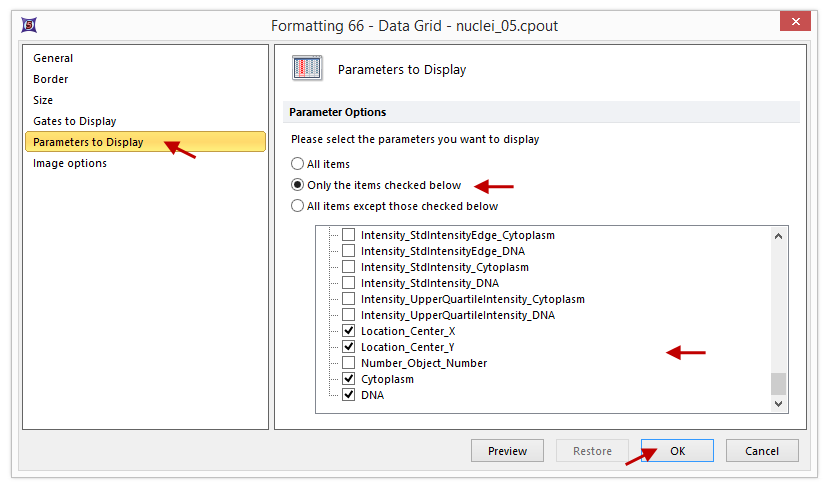Screen dimensions: 832x491
Task: Open the Size settings category
Action: [43, 100]
